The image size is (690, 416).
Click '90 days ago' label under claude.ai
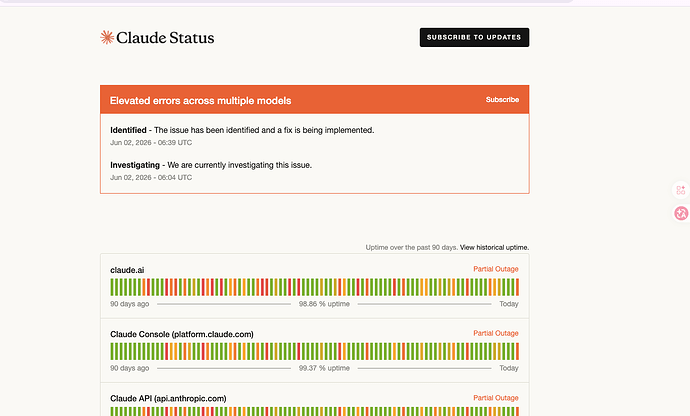(x=129, y=304)
